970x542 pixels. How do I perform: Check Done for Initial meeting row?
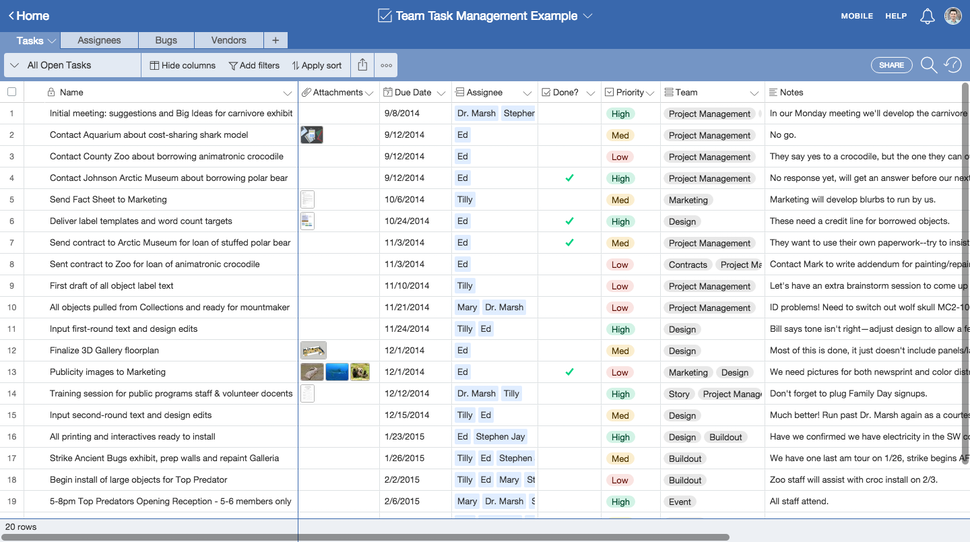(569, 113)
